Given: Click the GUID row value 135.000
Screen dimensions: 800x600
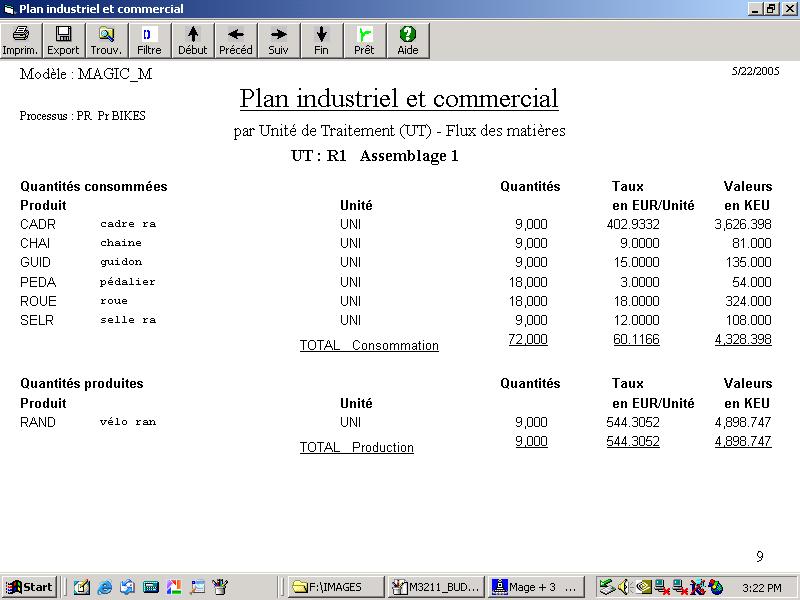Looking at the screenshot, I should click(x=748, y=262).
